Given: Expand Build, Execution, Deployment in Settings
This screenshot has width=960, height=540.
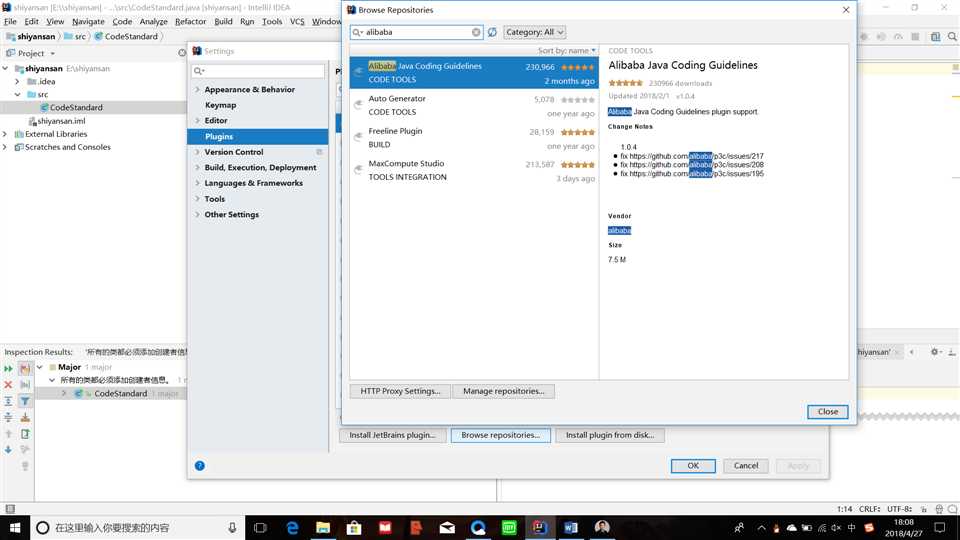Looking at the screenshot, I should tap(198, 167).
